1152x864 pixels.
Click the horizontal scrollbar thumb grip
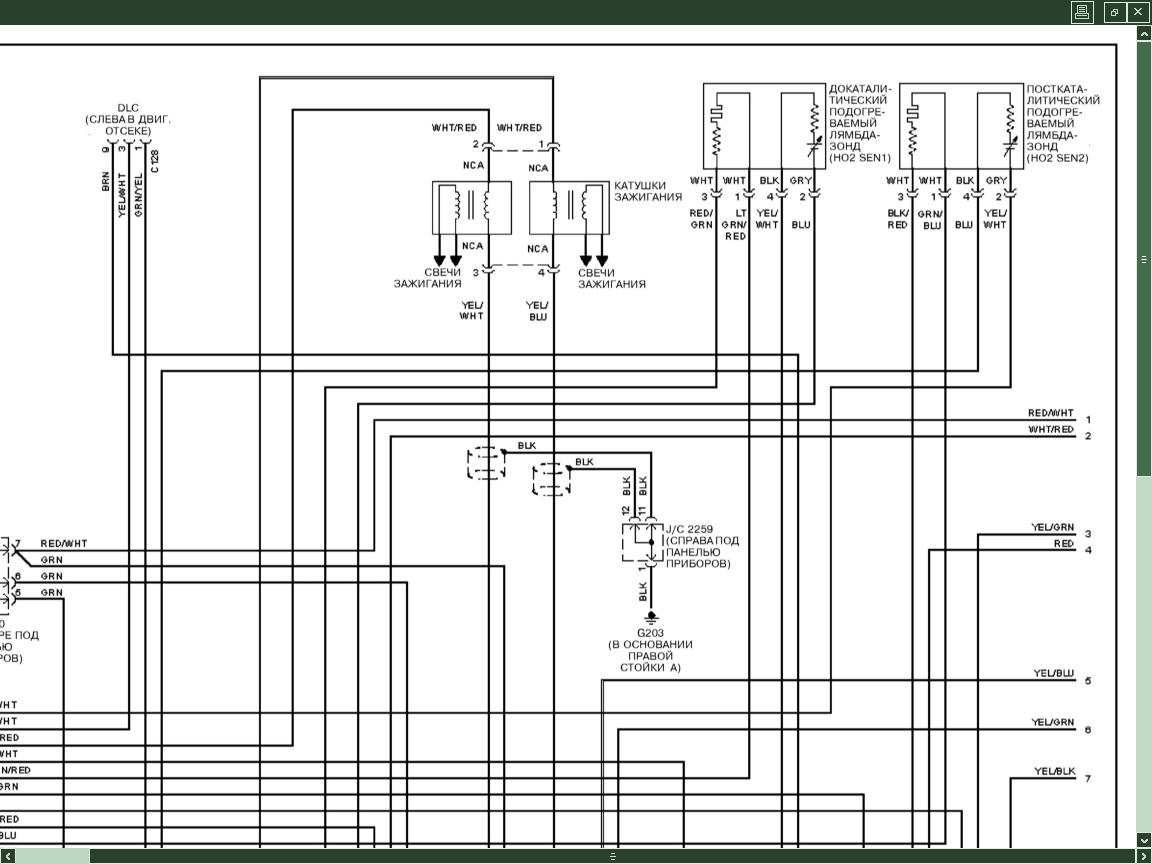point(613,856)
